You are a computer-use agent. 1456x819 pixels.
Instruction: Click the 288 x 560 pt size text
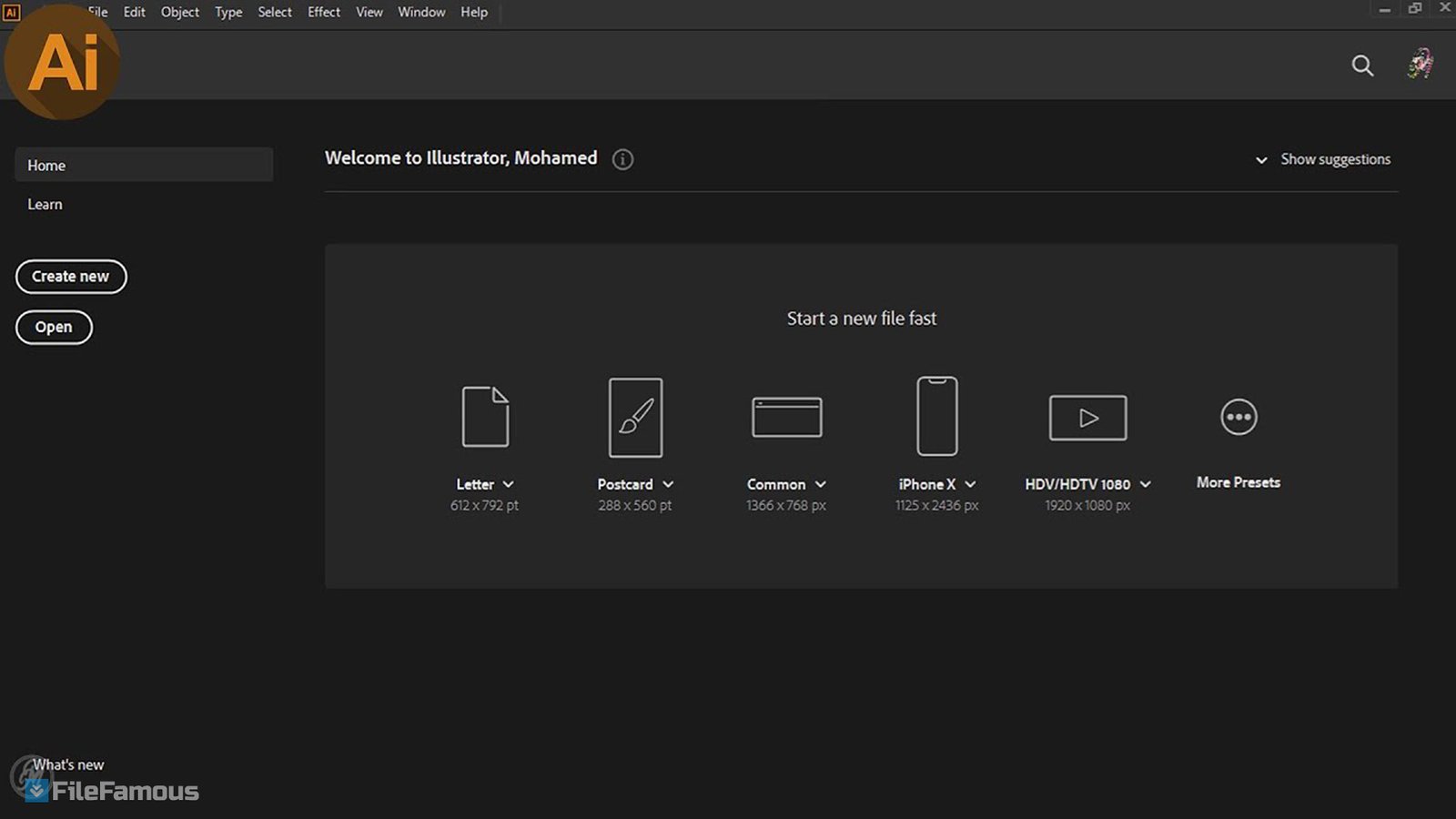pyautogui.click(x=635, y=505)
